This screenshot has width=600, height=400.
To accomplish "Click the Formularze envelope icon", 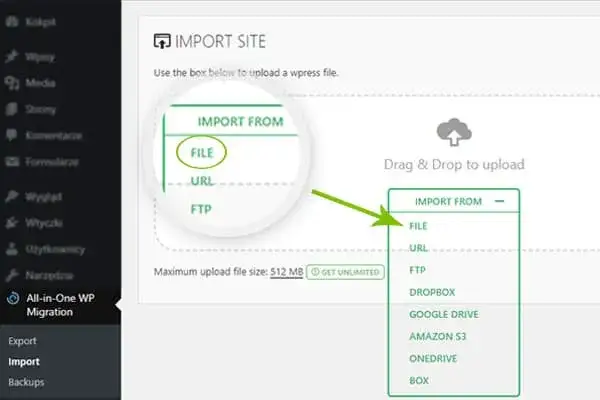I will coord(12,162).
